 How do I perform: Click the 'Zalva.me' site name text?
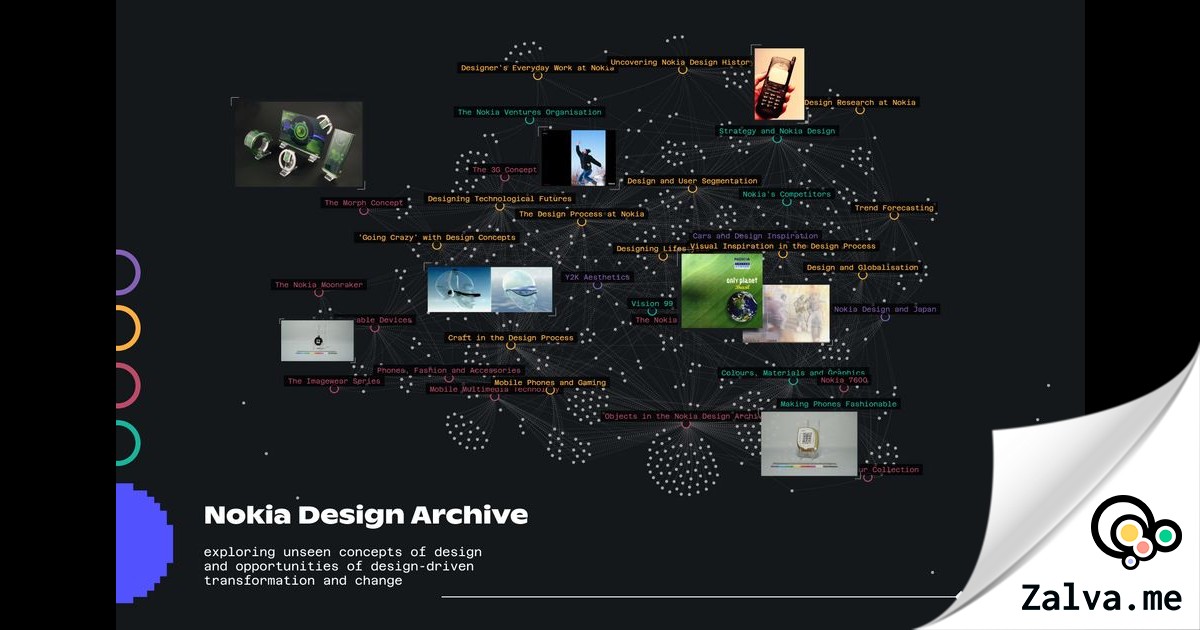(1101, 598)
